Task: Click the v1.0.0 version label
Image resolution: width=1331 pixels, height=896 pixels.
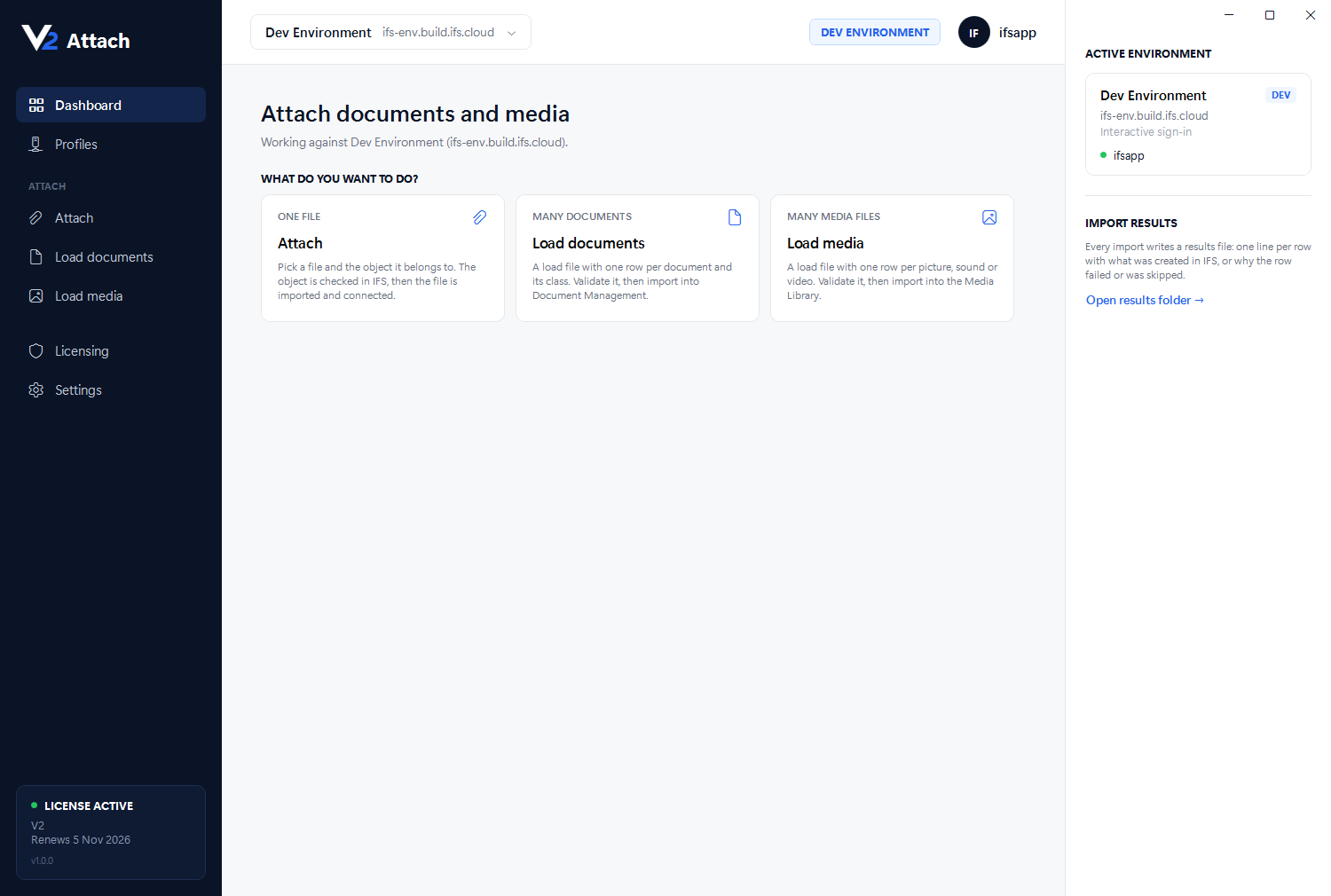Action: 42,861
